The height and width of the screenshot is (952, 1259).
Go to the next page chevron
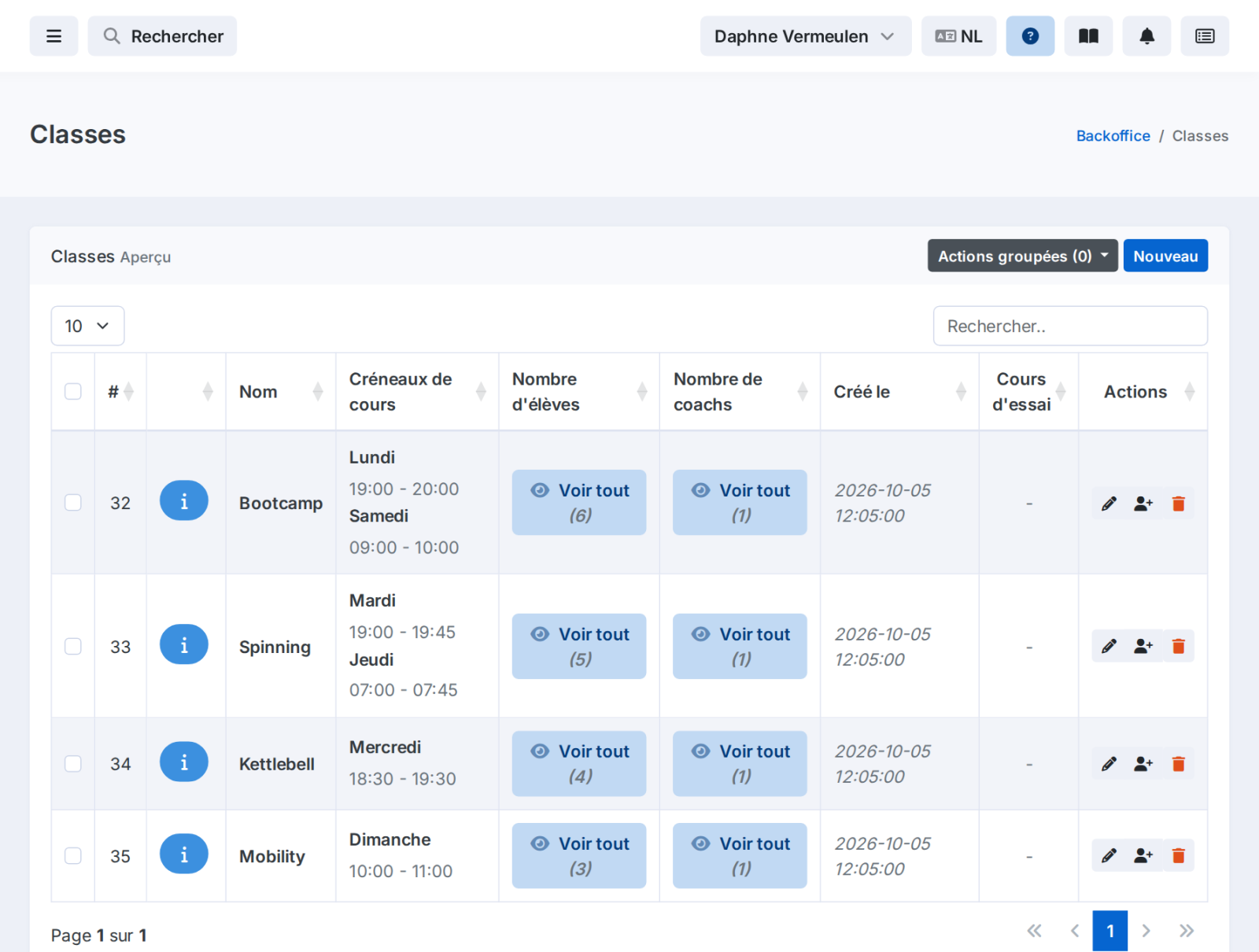pyautogui.click(x=1146, y=932)
